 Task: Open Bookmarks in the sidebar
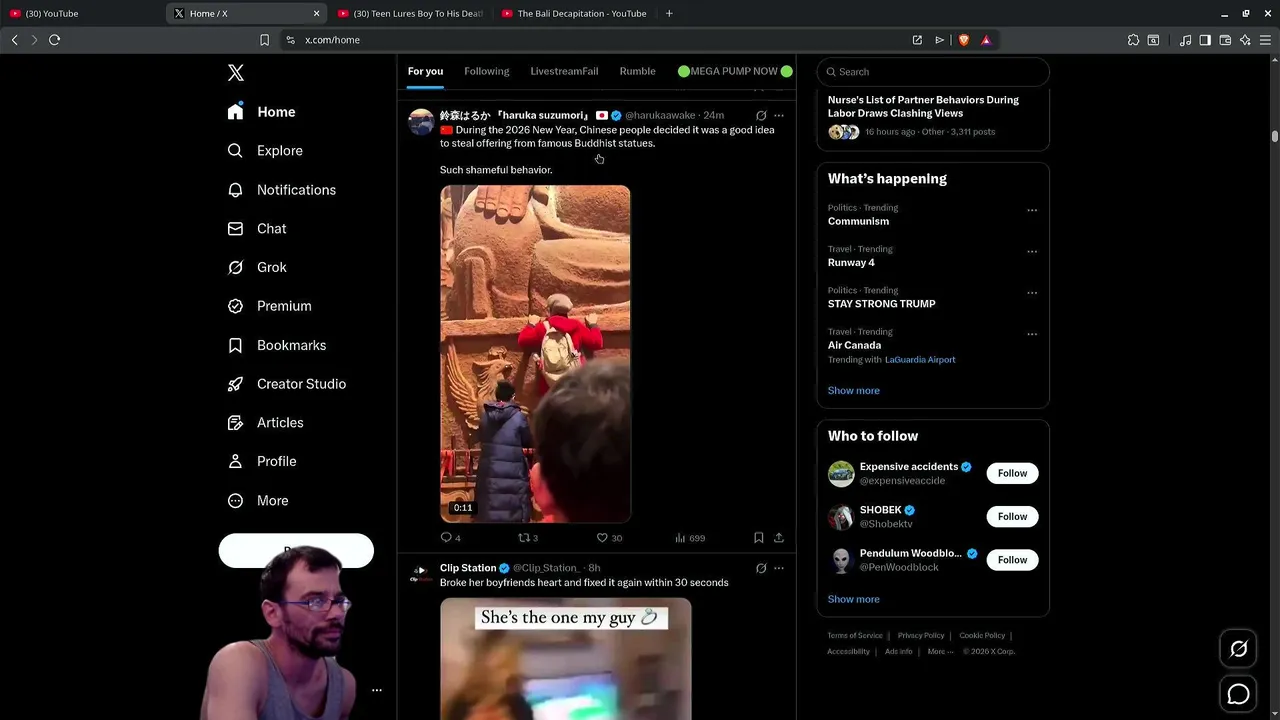[x=277, y=345]
